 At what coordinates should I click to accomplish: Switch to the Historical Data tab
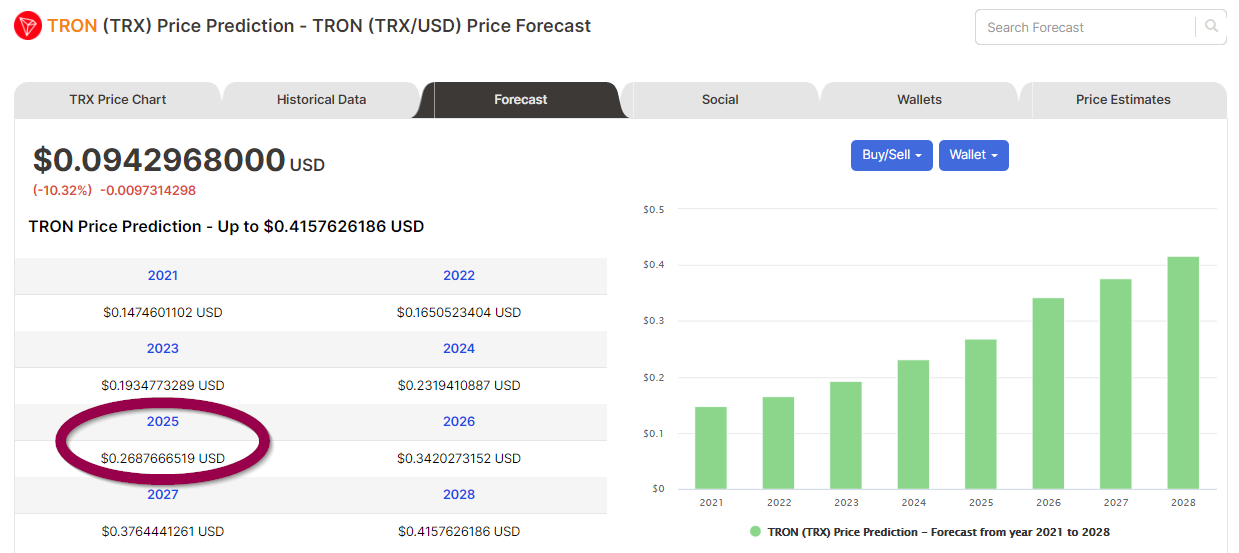(321, 100)
